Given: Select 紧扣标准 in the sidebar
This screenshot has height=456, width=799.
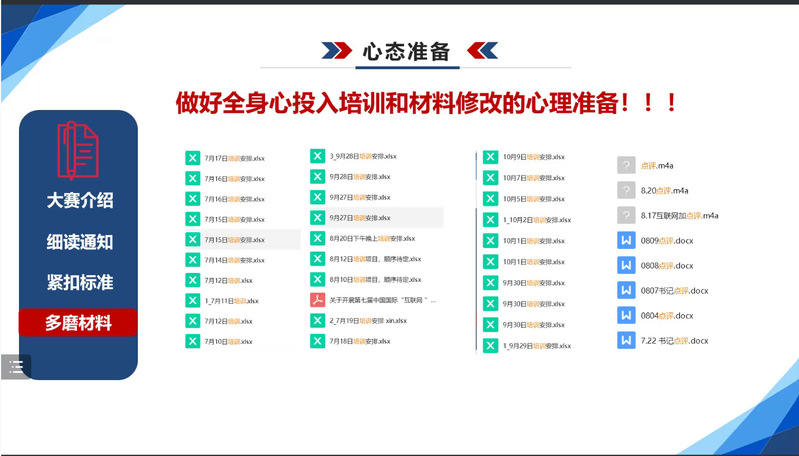Looking at the screenshot, I should point(79,282).
